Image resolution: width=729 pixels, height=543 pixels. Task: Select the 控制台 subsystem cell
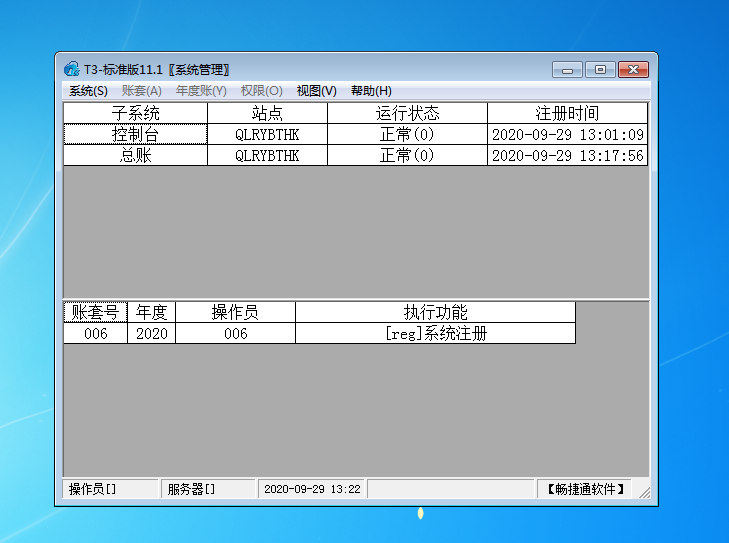click(x=135, y=134)
